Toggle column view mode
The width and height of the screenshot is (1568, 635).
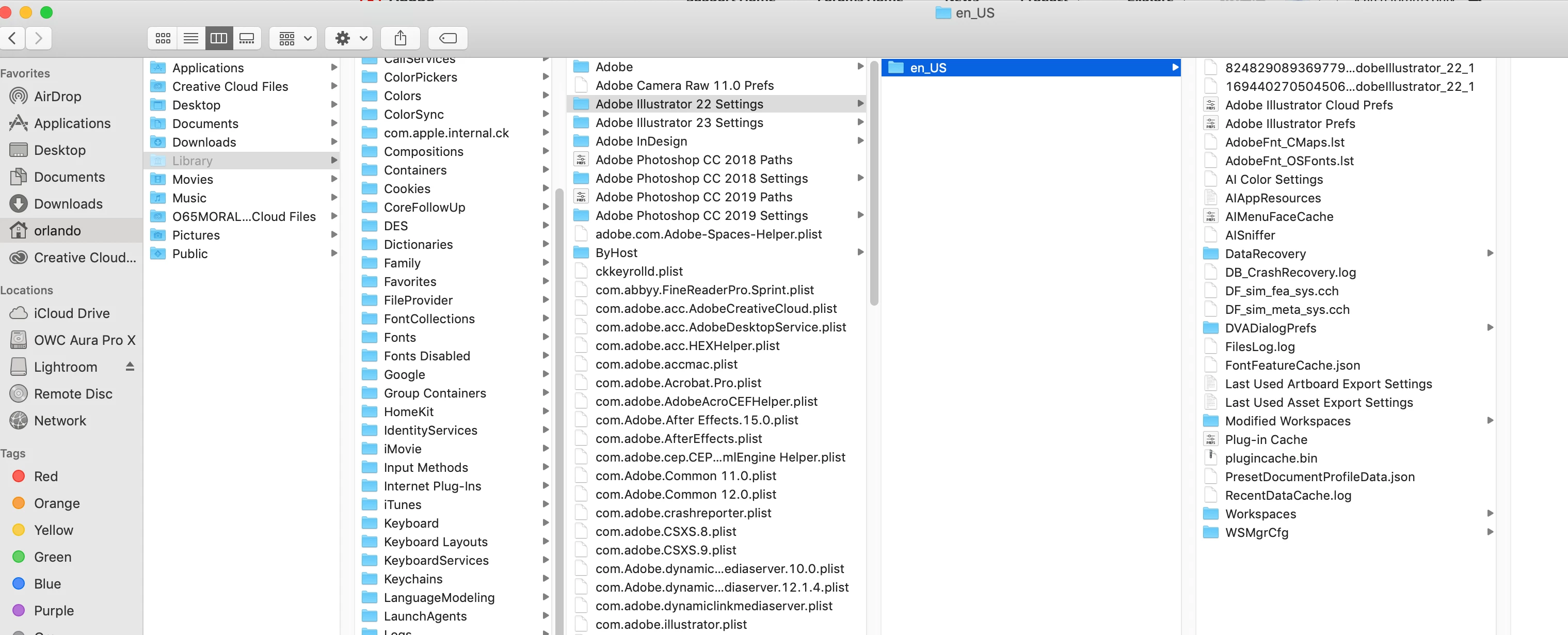point(218,38)
